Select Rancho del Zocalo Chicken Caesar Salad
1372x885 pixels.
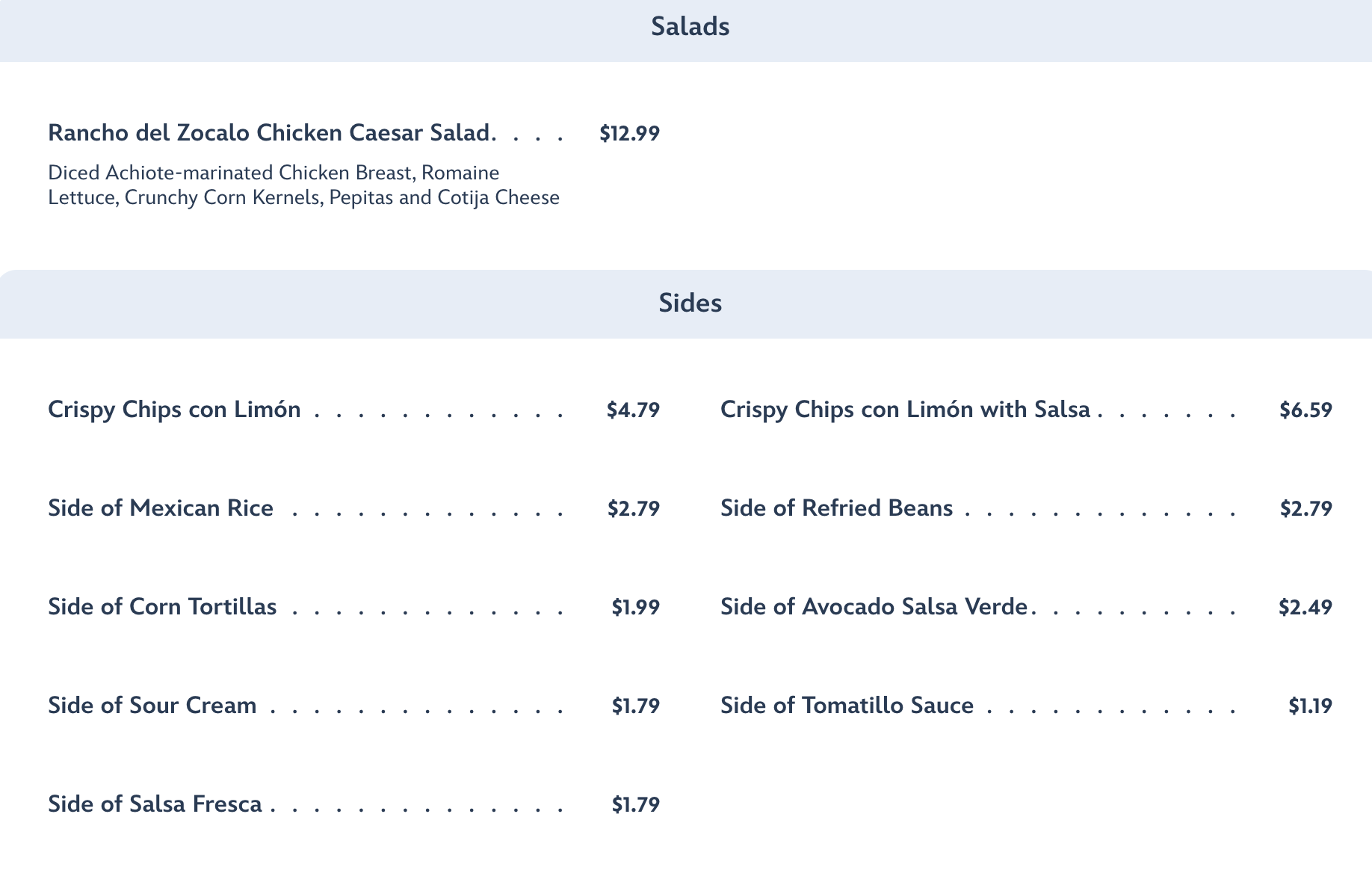pyautogui.click(x=270, y=133)
